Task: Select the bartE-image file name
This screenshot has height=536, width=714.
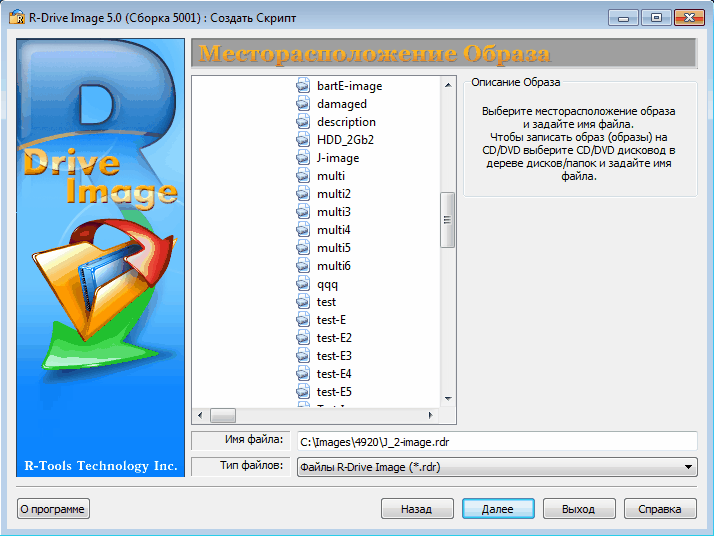Action: (349, 86)
